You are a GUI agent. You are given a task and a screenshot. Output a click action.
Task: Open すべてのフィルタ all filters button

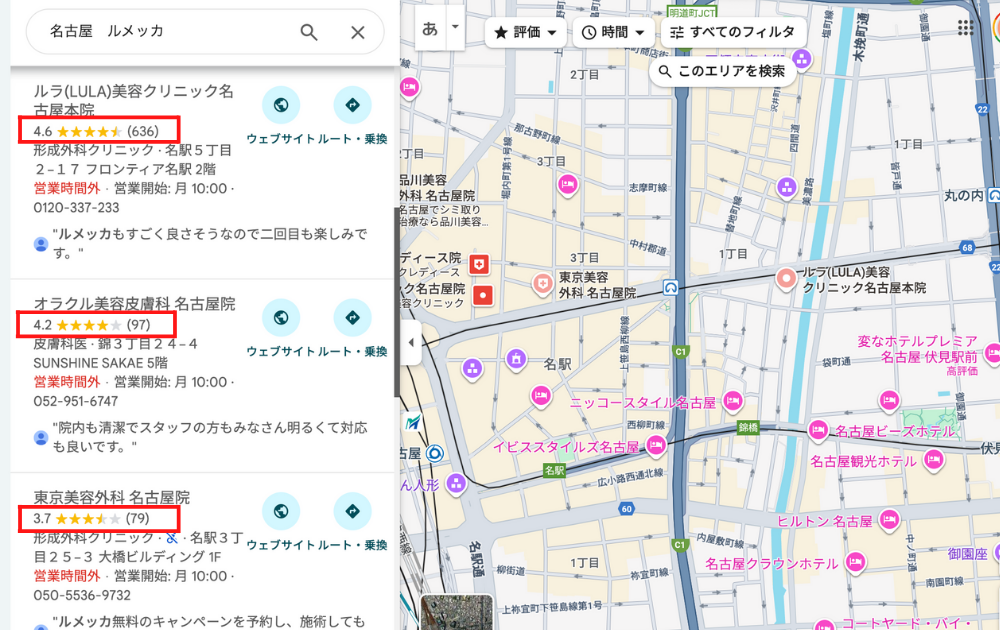coord(733,32)
